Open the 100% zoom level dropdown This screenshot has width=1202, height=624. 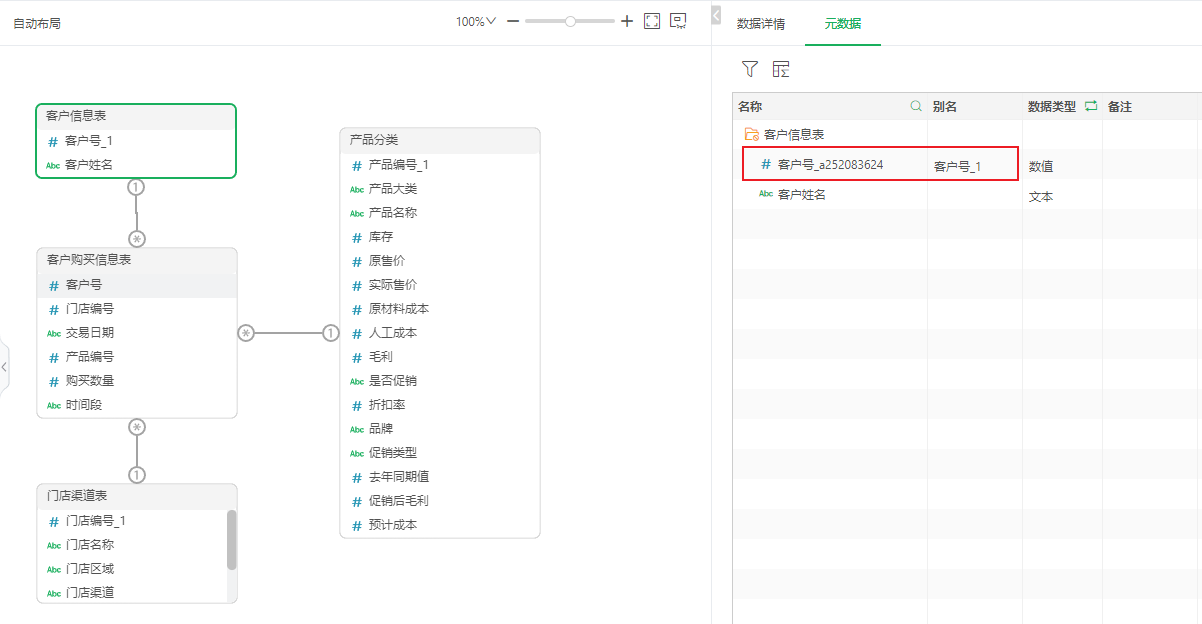pyautogui.click(x=476, y=22)
